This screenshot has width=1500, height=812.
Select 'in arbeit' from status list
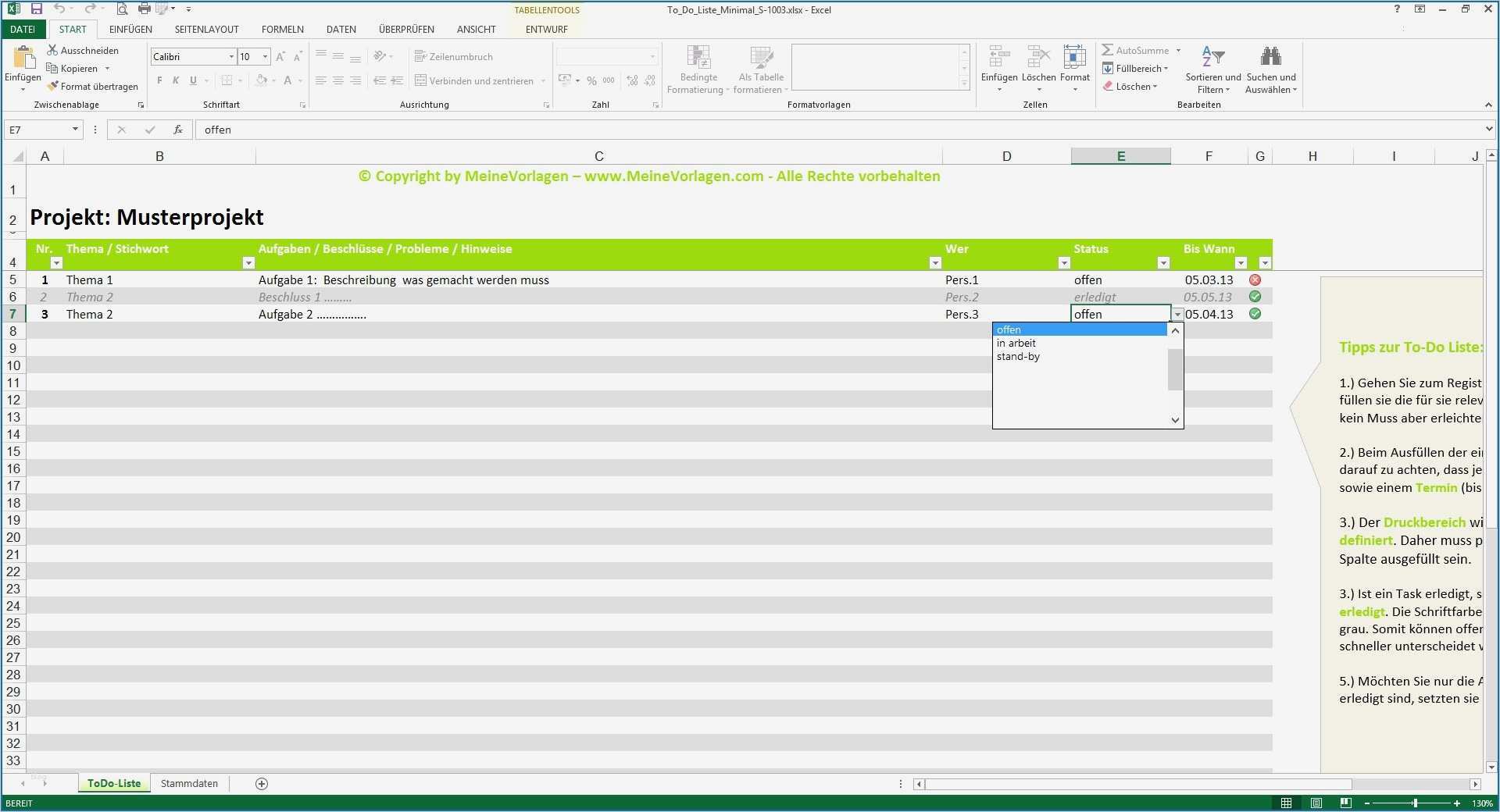point(1016,343)
